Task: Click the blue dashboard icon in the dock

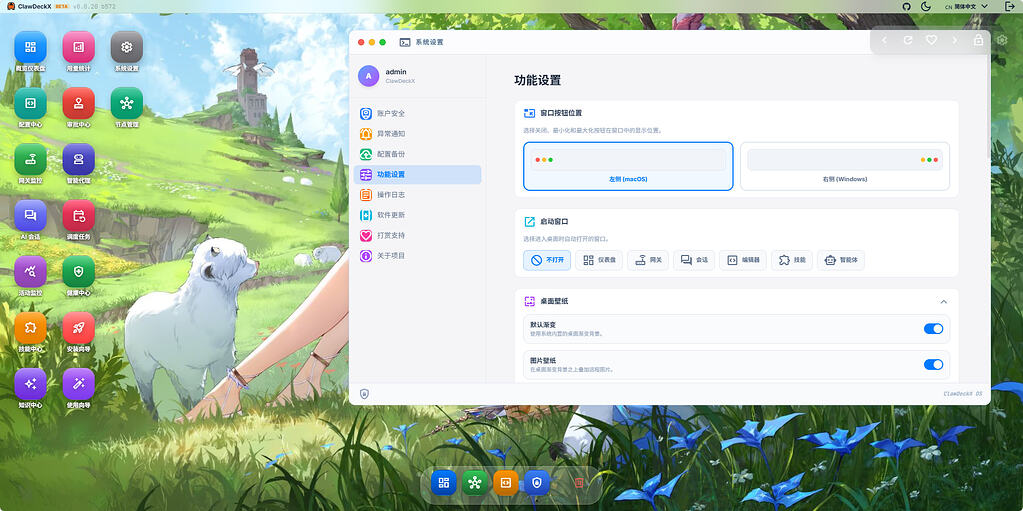Action: (x=444, y=483)
